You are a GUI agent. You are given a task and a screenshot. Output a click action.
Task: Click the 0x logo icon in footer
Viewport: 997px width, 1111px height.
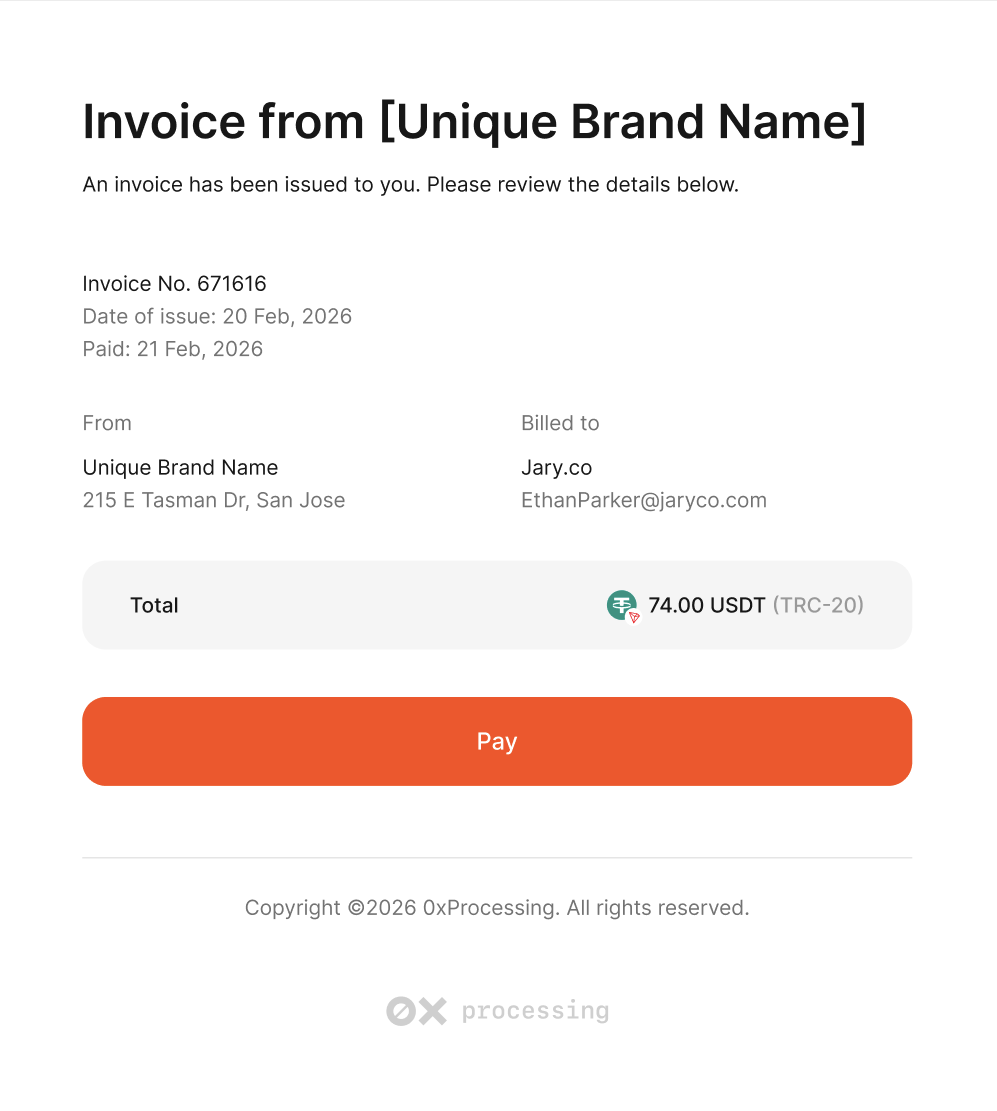pos(416,1011)
